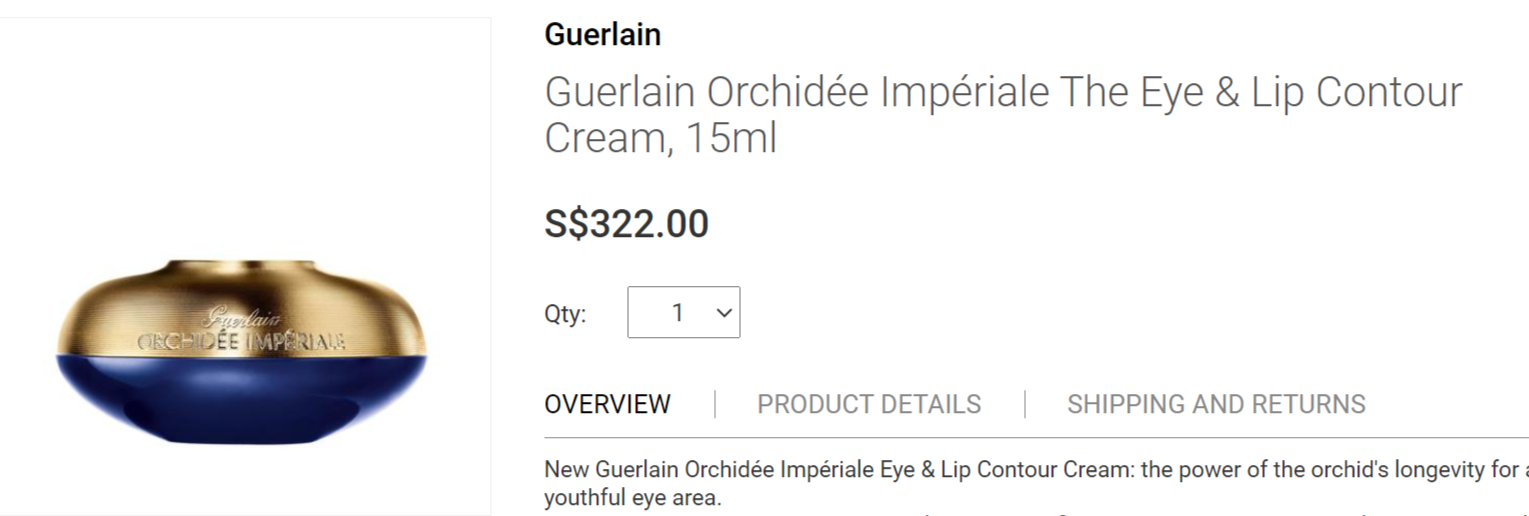Click the bold Guerlain brand name
This screenshot has height=516, width=1529.
click(602, 35)
